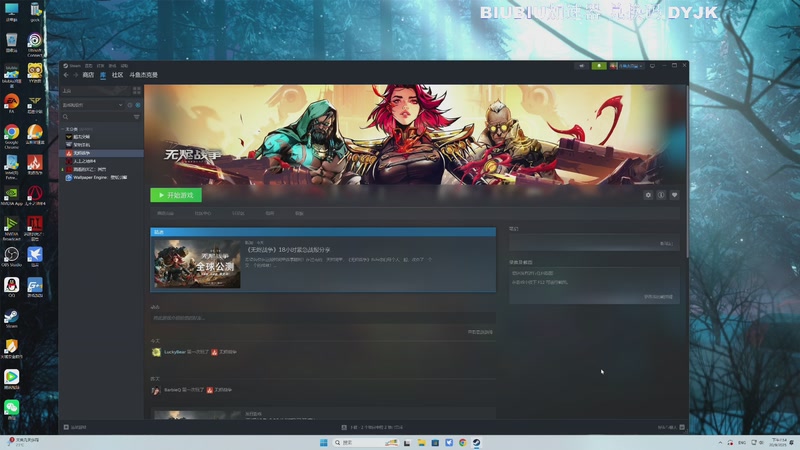800x450 pixels.
Task: Open NVIDIA App desktop shortcut
Action: click(x=11, y=196)
